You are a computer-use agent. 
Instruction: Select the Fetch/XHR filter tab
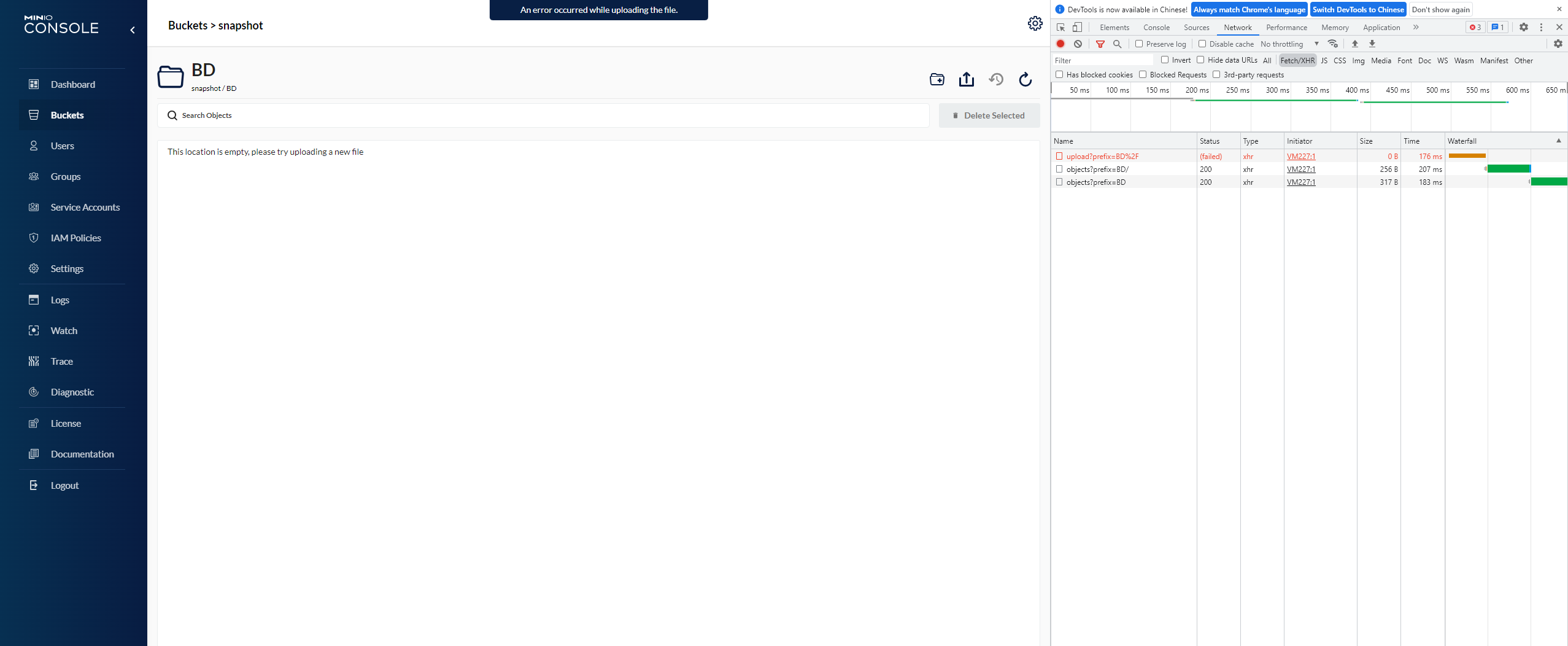pyautogui.click(x=1297, y=60)
